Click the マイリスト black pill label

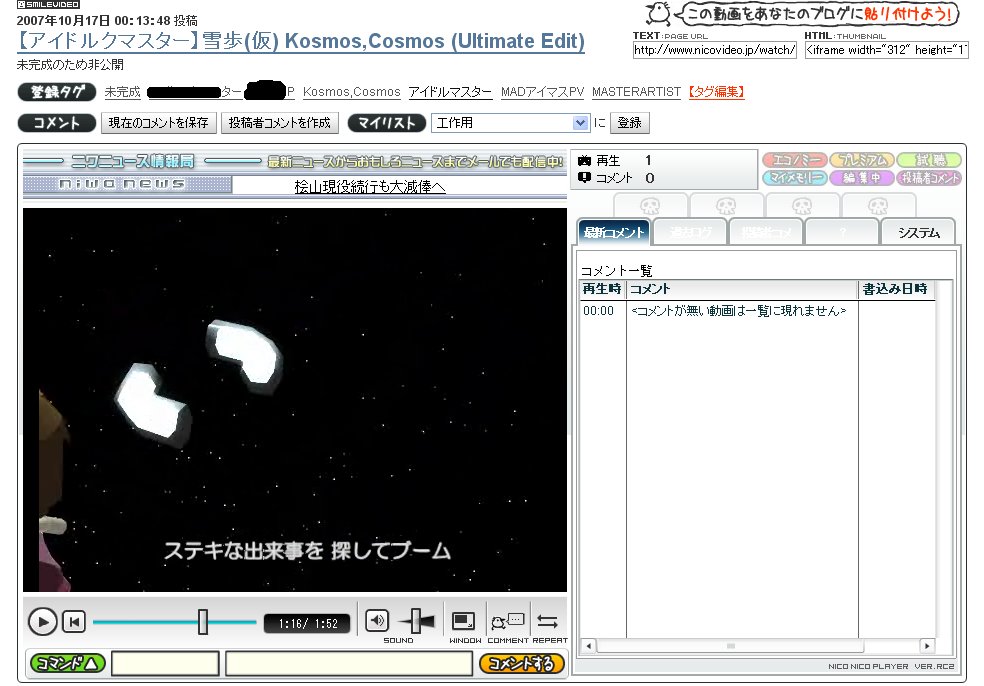tap(387, 123)
